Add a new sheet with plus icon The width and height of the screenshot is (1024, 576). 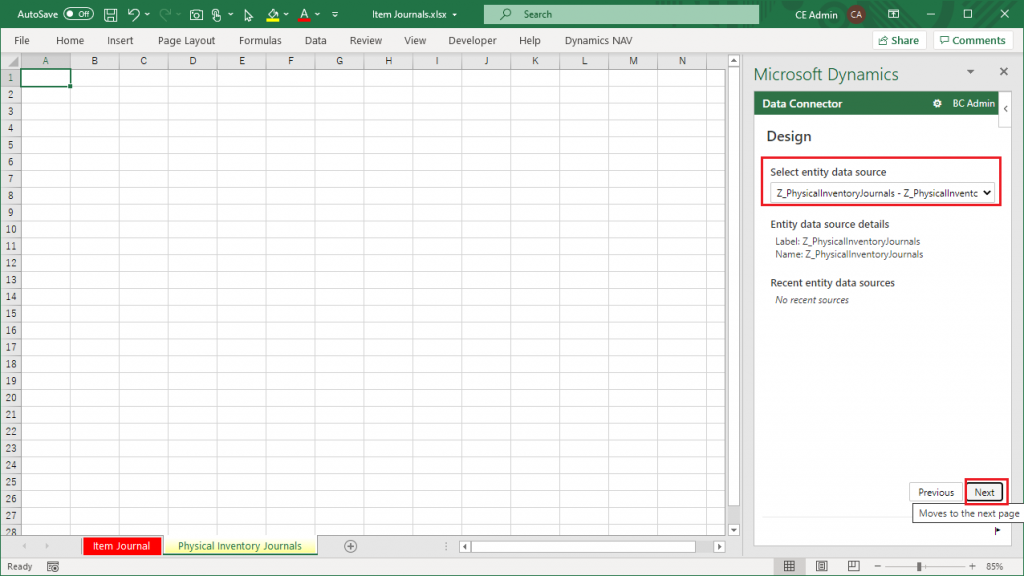tap(351, 546)
